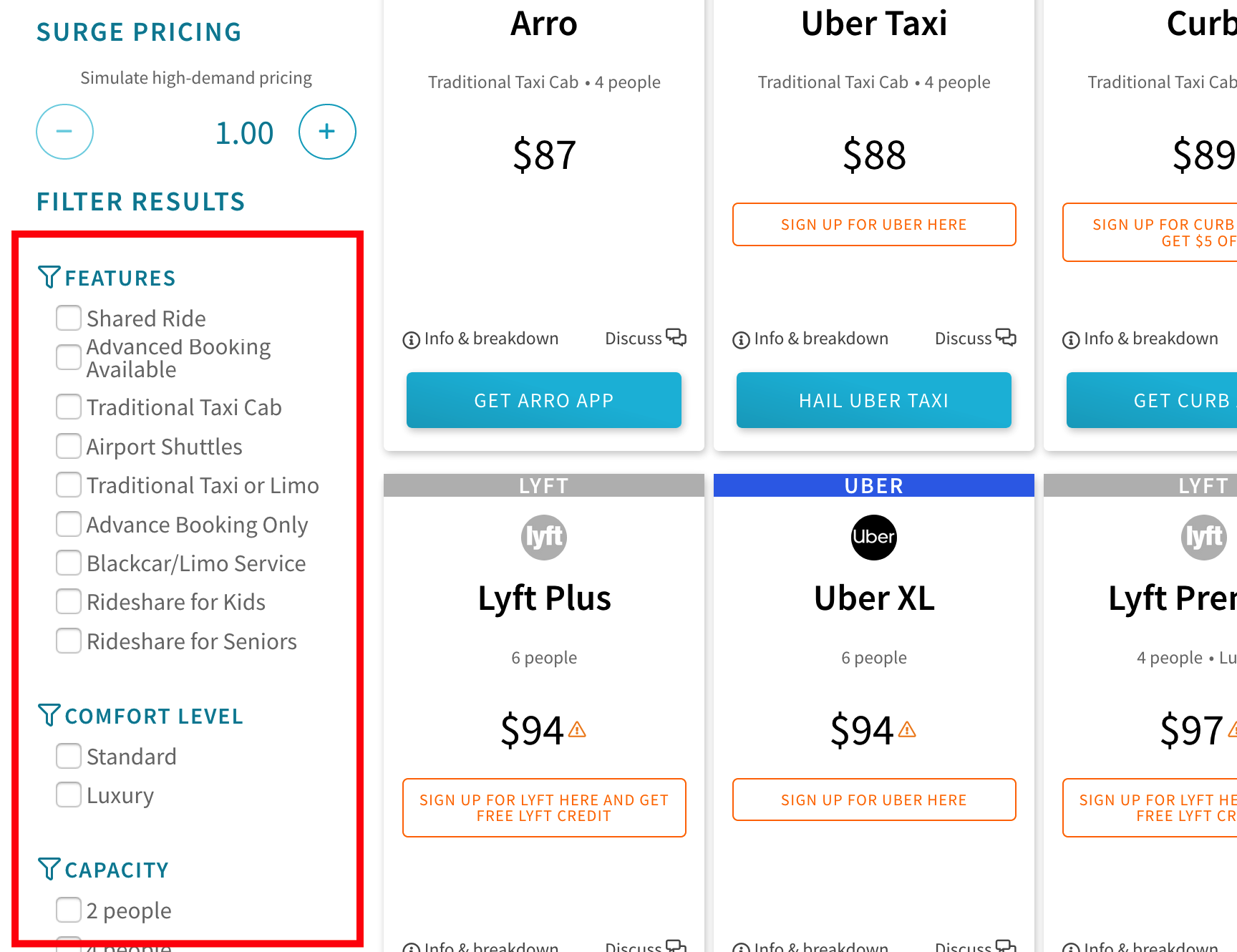This screenshot has height=952, width=1237.
Task: Open Sign Up for Lyft free credit link
Action: 544,807
